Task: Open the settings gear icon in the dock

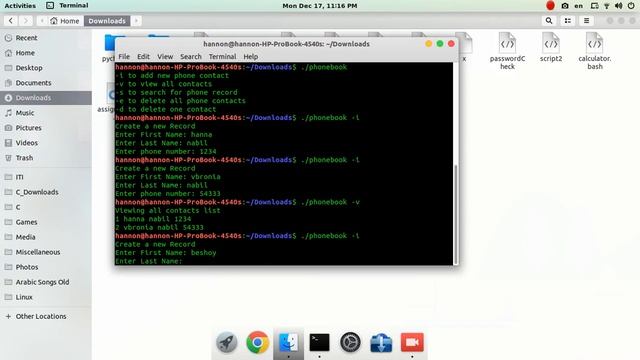Action: [351, 342]
